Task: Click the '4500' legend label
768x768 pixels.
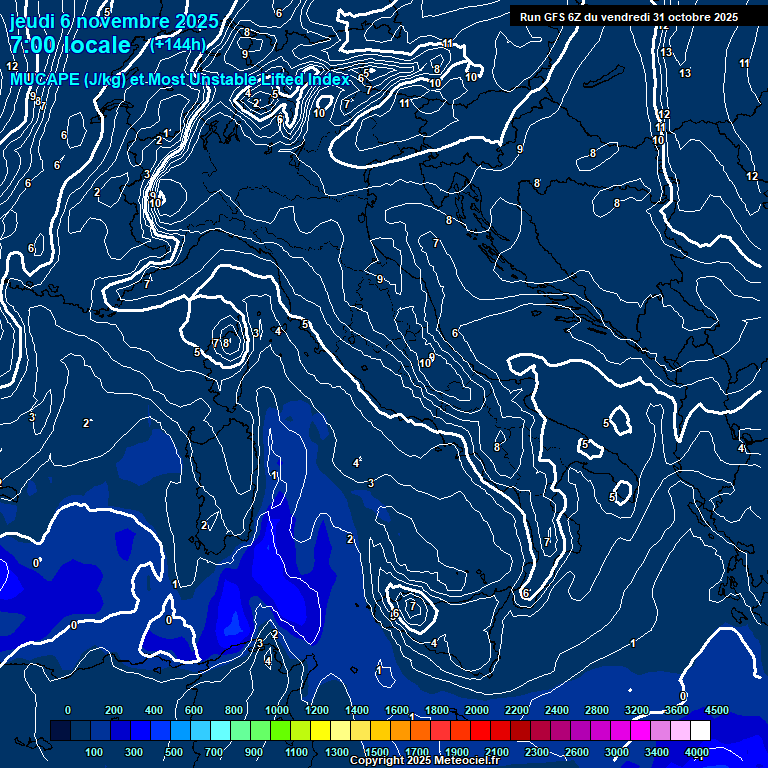Action: coord(717,710)
